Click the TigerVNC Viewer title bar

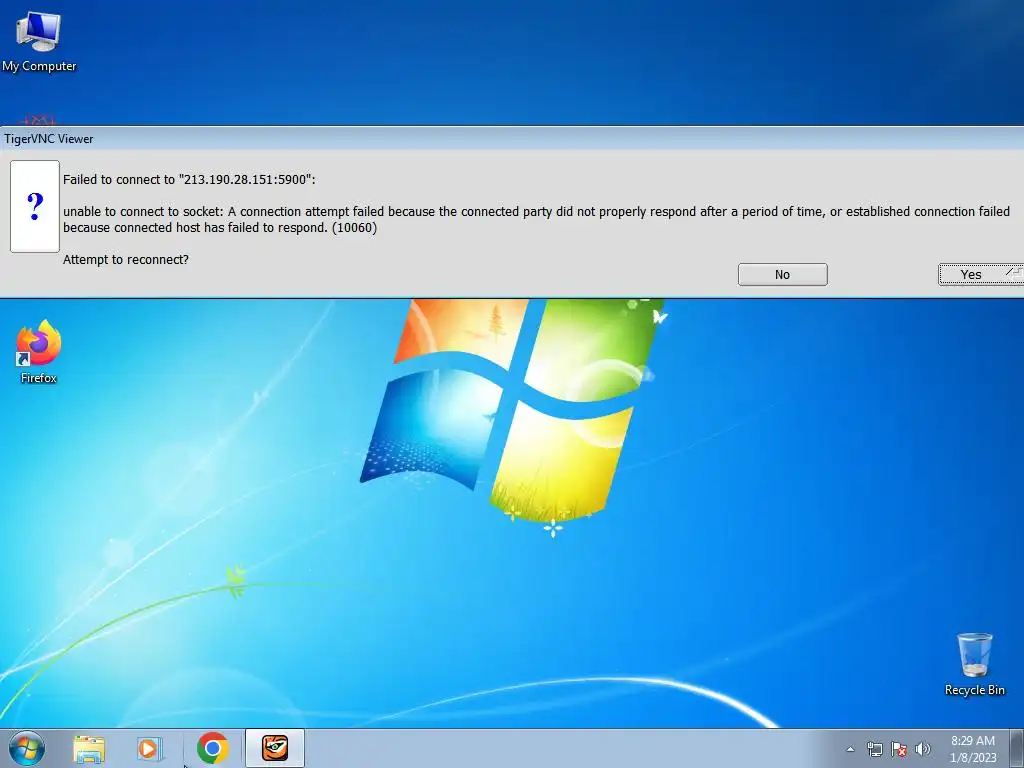(512, 138)
